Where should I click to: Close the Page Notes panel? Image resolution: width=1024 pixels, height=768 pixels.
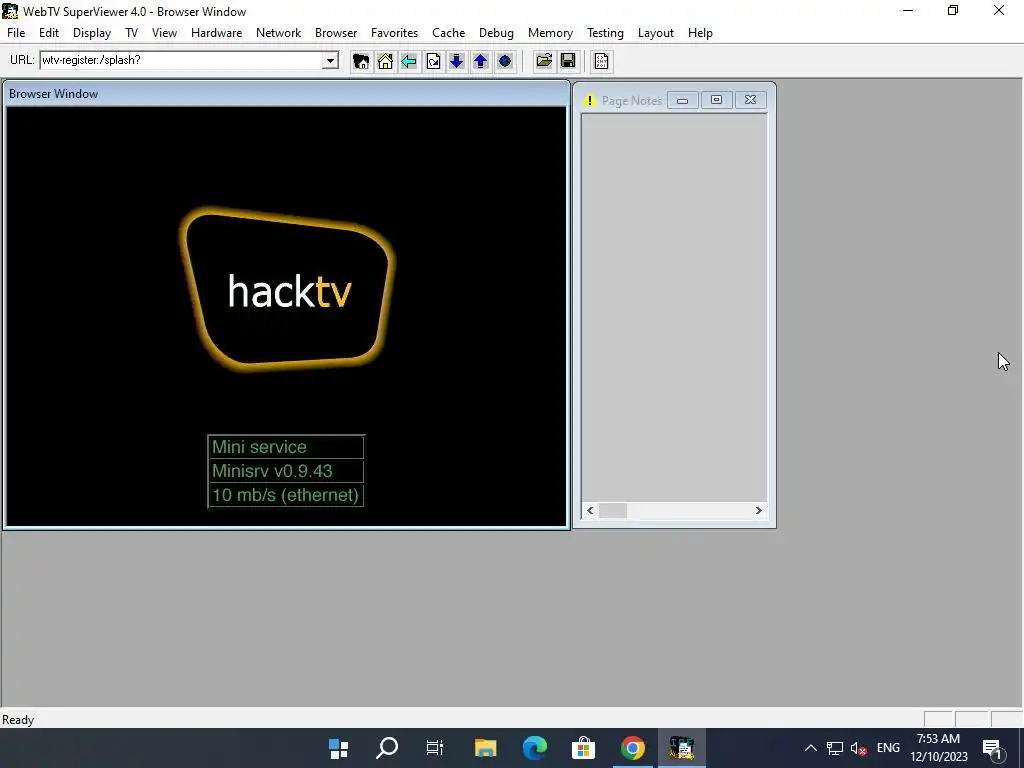tap(750, 100)
